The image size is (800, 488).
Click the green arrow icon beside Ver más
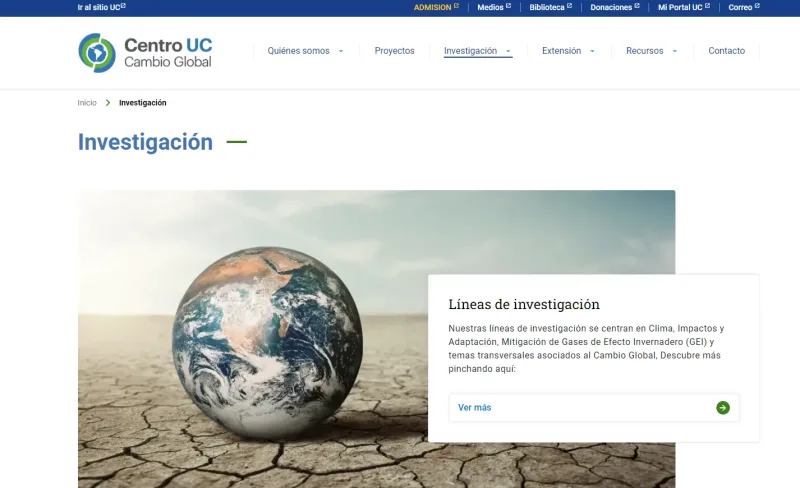point(722,407)
